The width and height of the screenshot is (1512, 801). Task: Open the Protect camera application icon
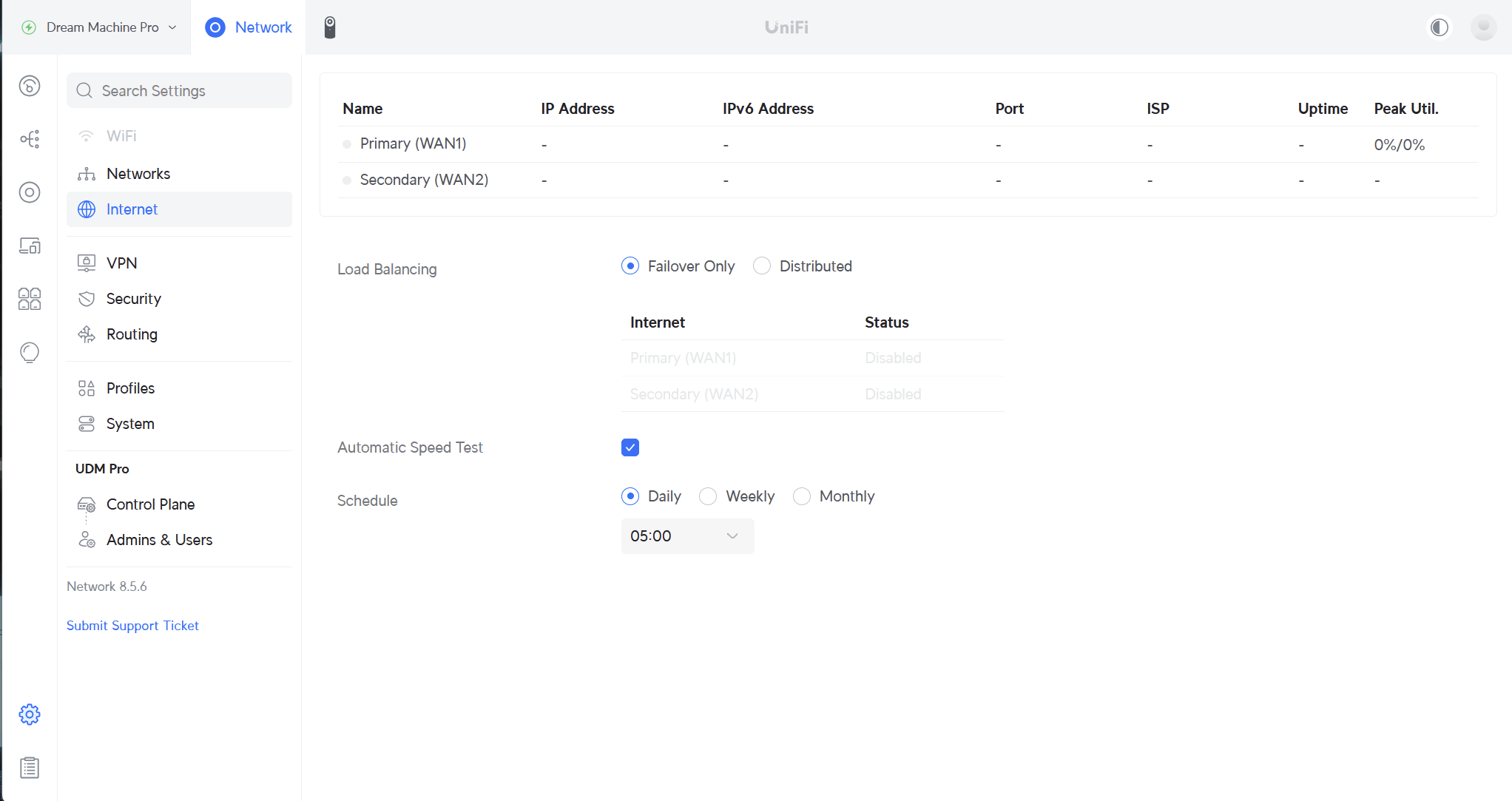point(330,27)
